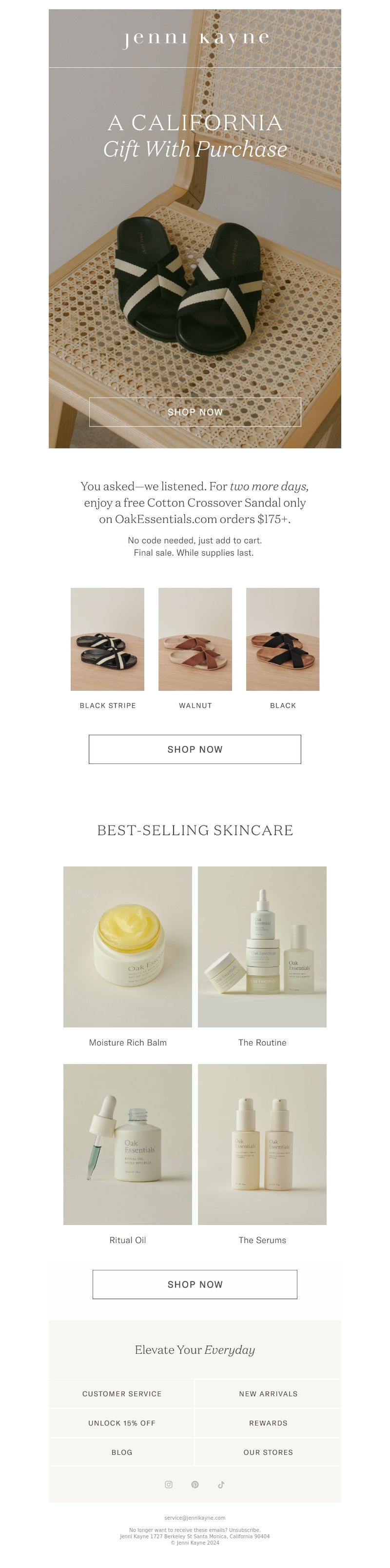Open the TikTok icon in footer
The width and height of the screenshot is (390, 1568).
[x=221, y=1485]
